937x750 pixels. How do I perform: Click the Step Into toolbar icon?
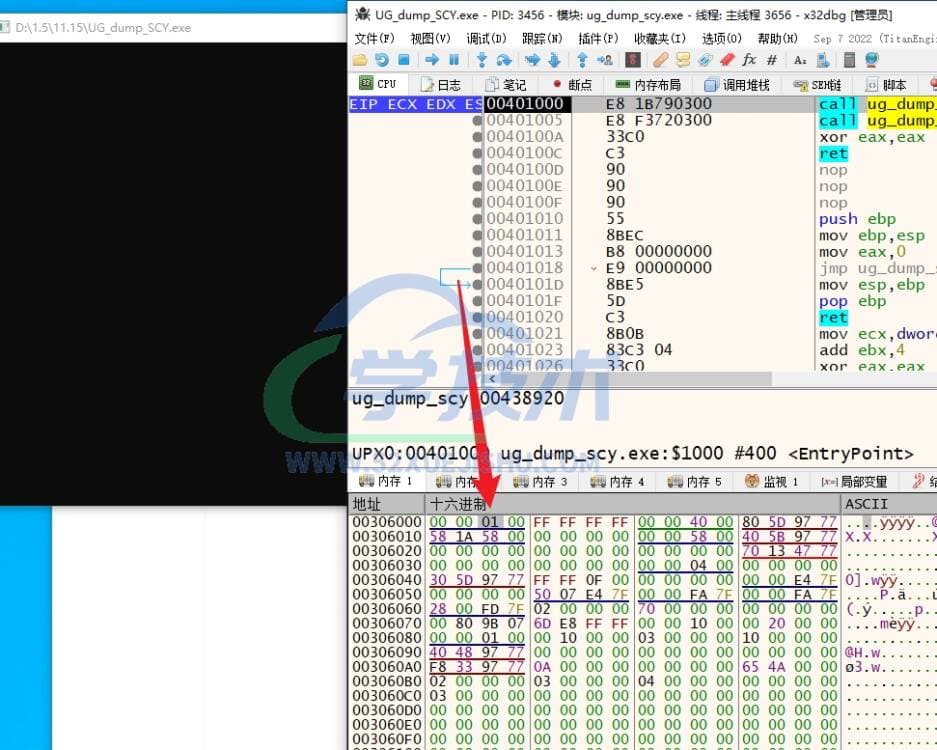[482, 60]
